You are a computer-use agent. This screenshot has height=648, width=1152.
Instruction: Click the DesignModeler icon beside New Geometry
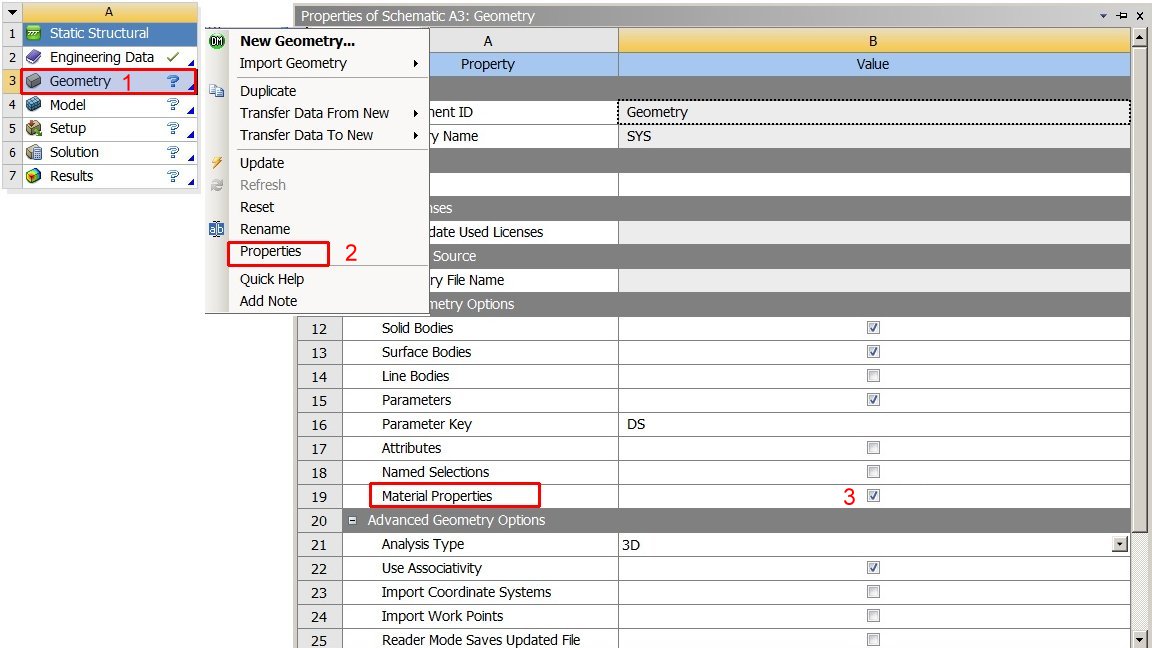217,42
